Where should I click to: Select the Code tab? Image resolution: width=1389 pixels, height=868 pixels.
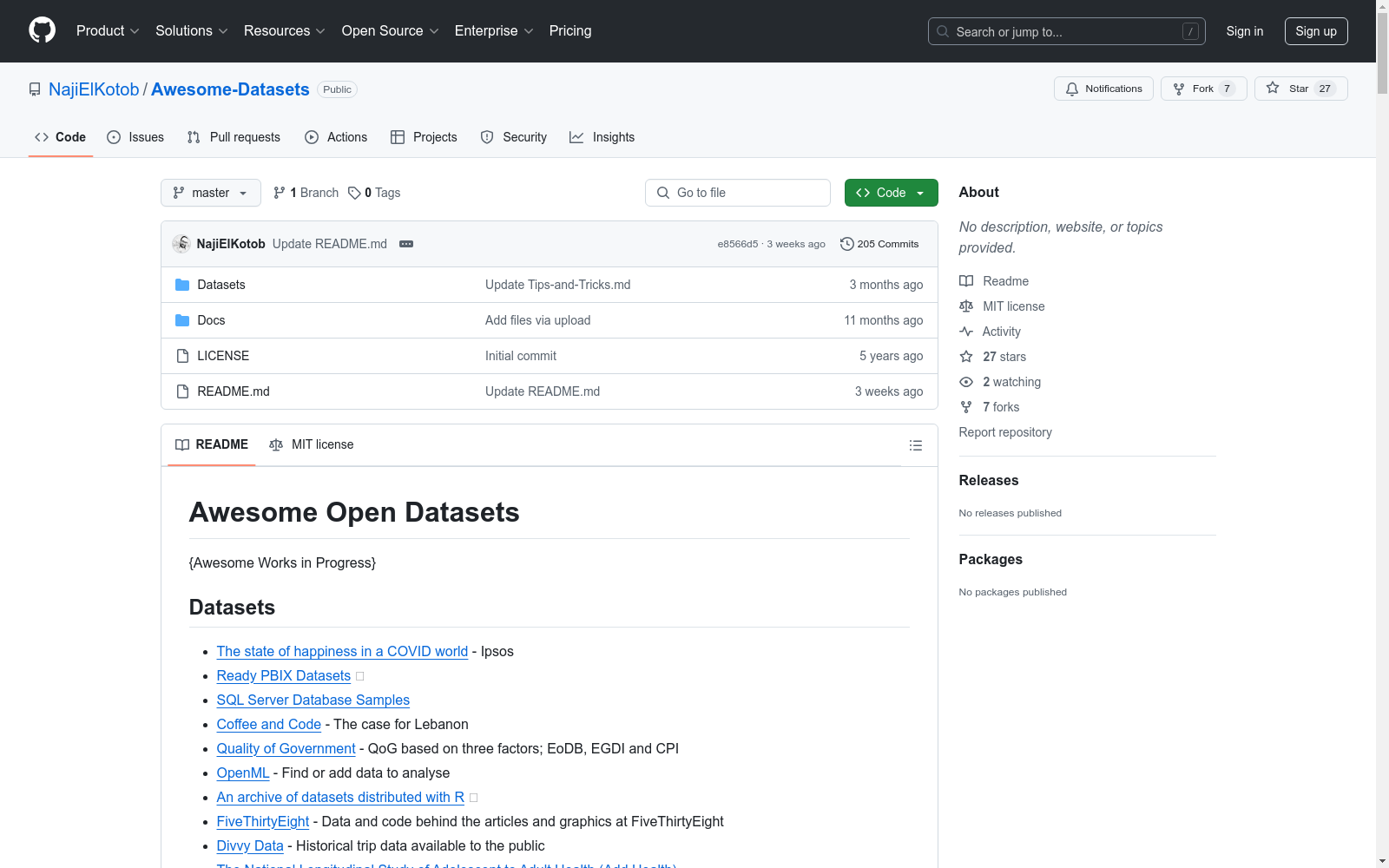pos(61,137)
